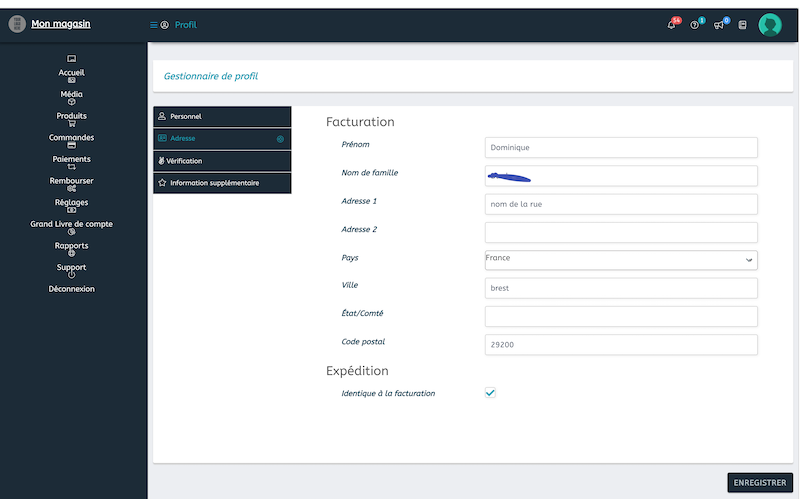Select the Adresse tab
Image resolution: width=800 pixels, height=499 pixels.
[222, 139]
